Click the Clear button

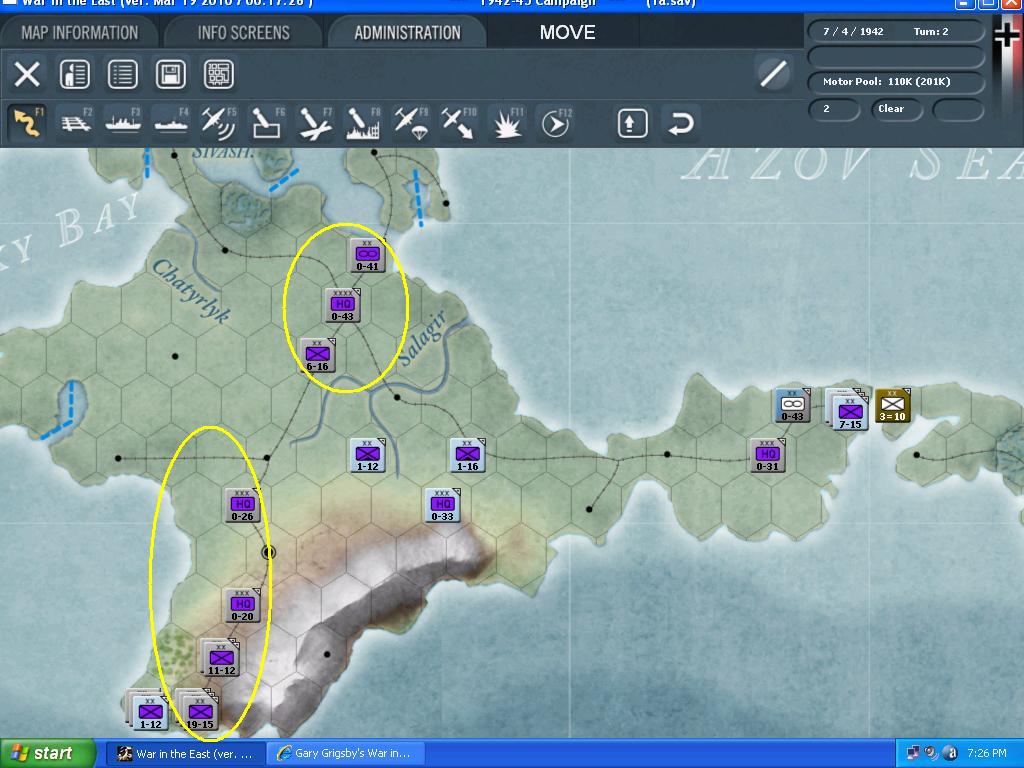(896, 109)
